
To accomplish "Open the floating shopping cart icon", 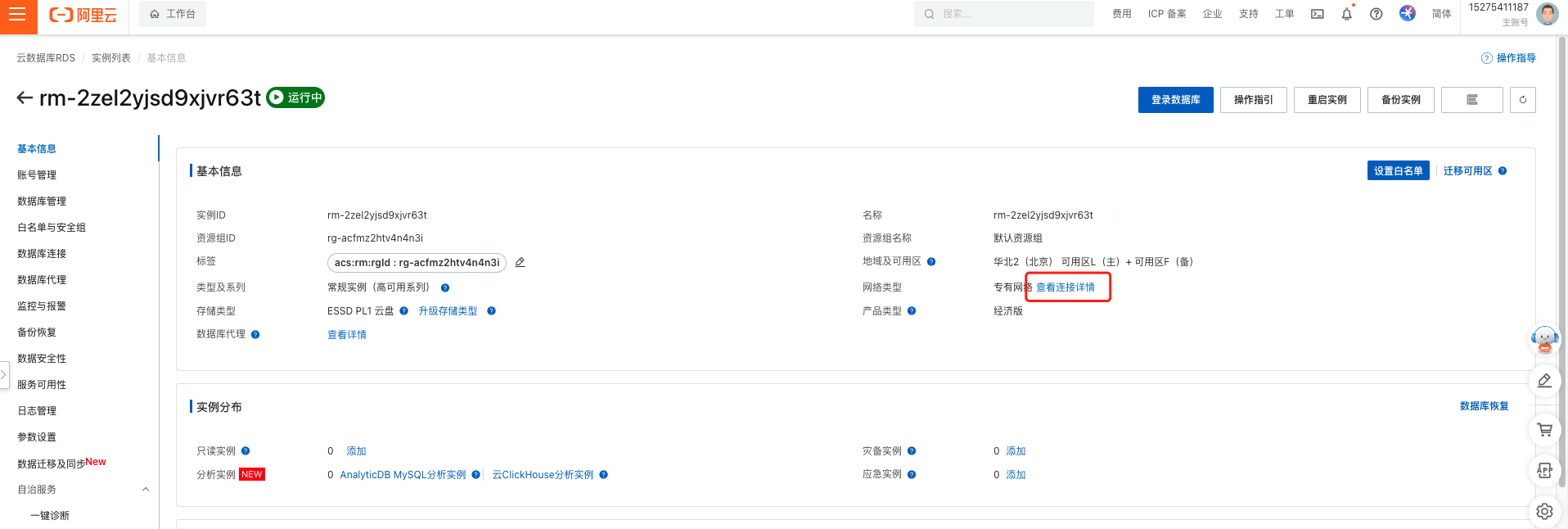I will click(x=1544, y=429).
